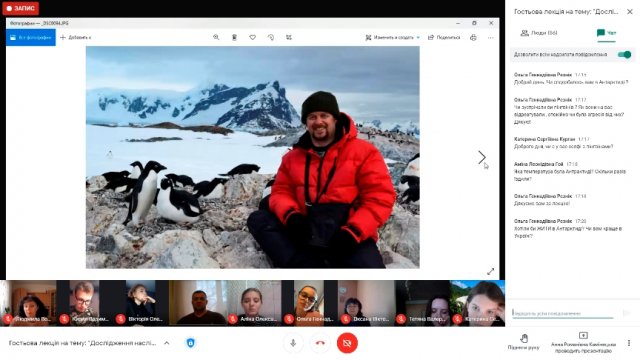Turn the camera back on
Image resolution: width=640 pixels, height=360 pixels.
(x=347, y=343)
